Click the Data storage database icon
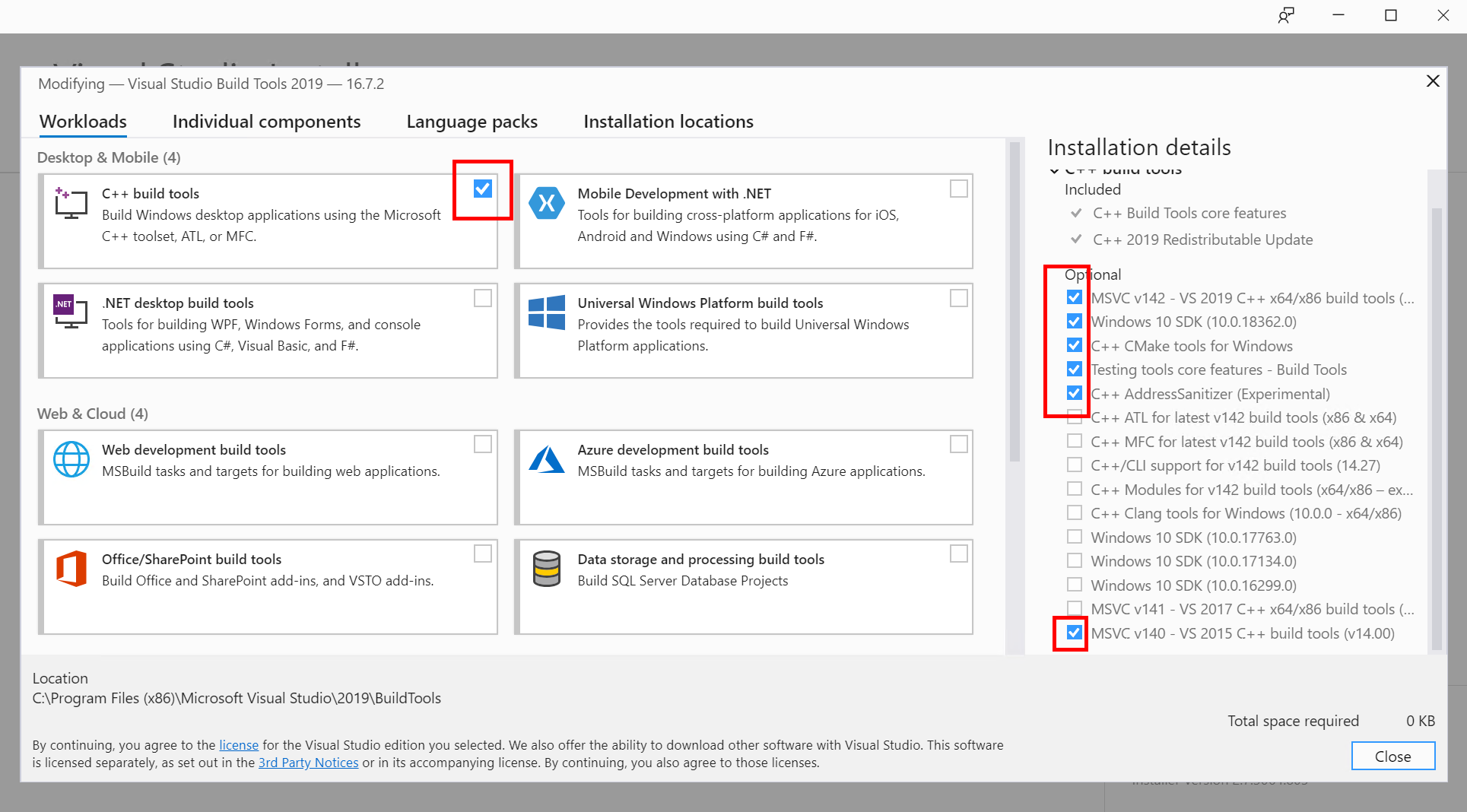The image size is (1467, 812). point(547,569)
